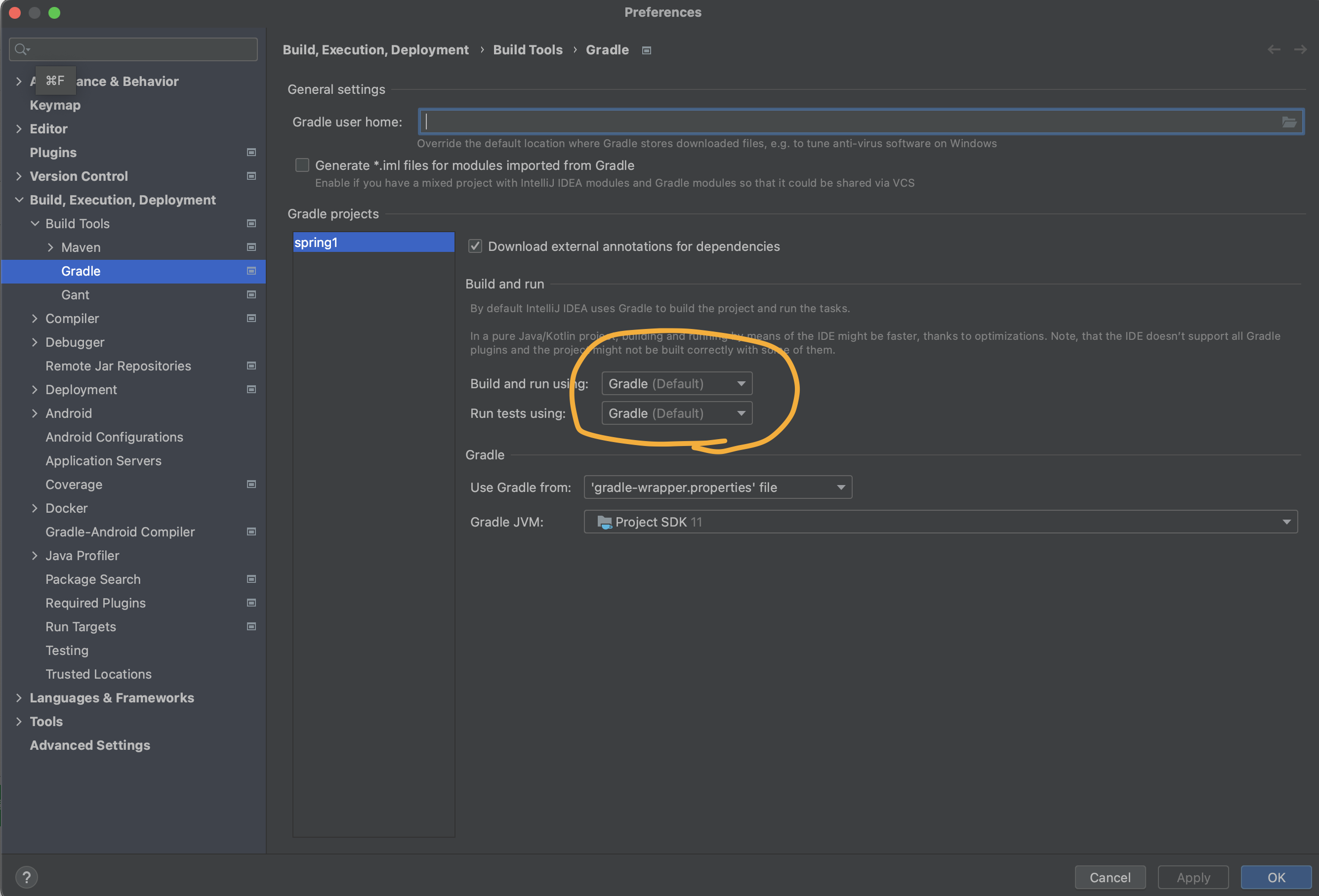1319x896 pixels.
Task: Select Plugins in the settings tree
Action: (x=53, y=153)
